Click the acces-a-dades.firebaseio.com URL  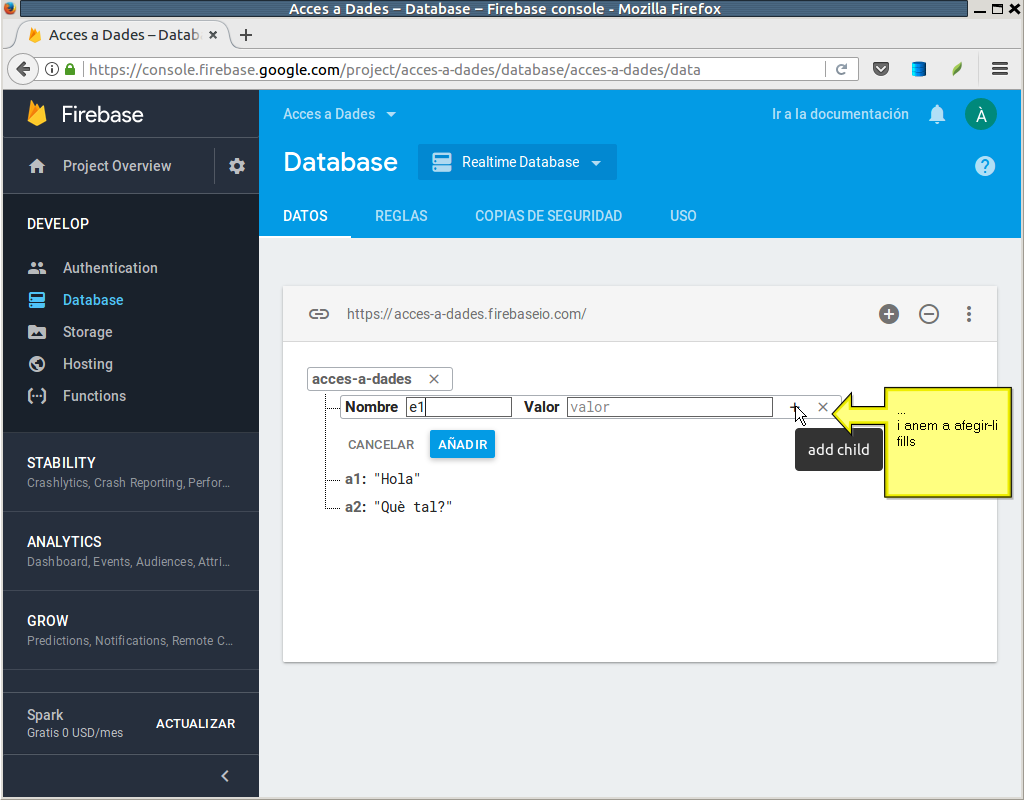[x=466, y=314]
